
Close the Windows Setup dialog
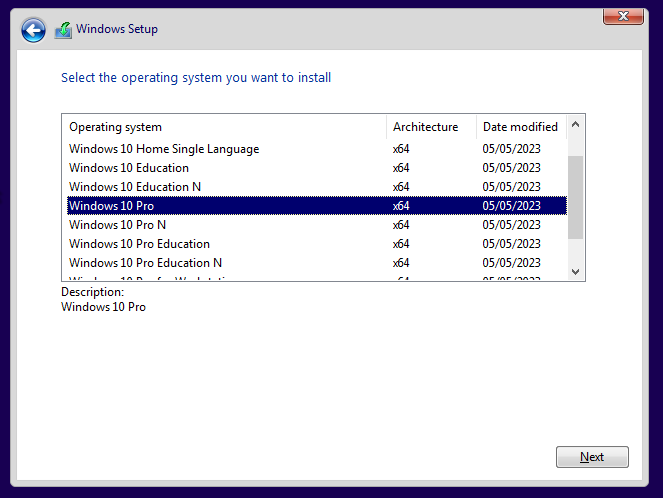[x=623, y=16]
